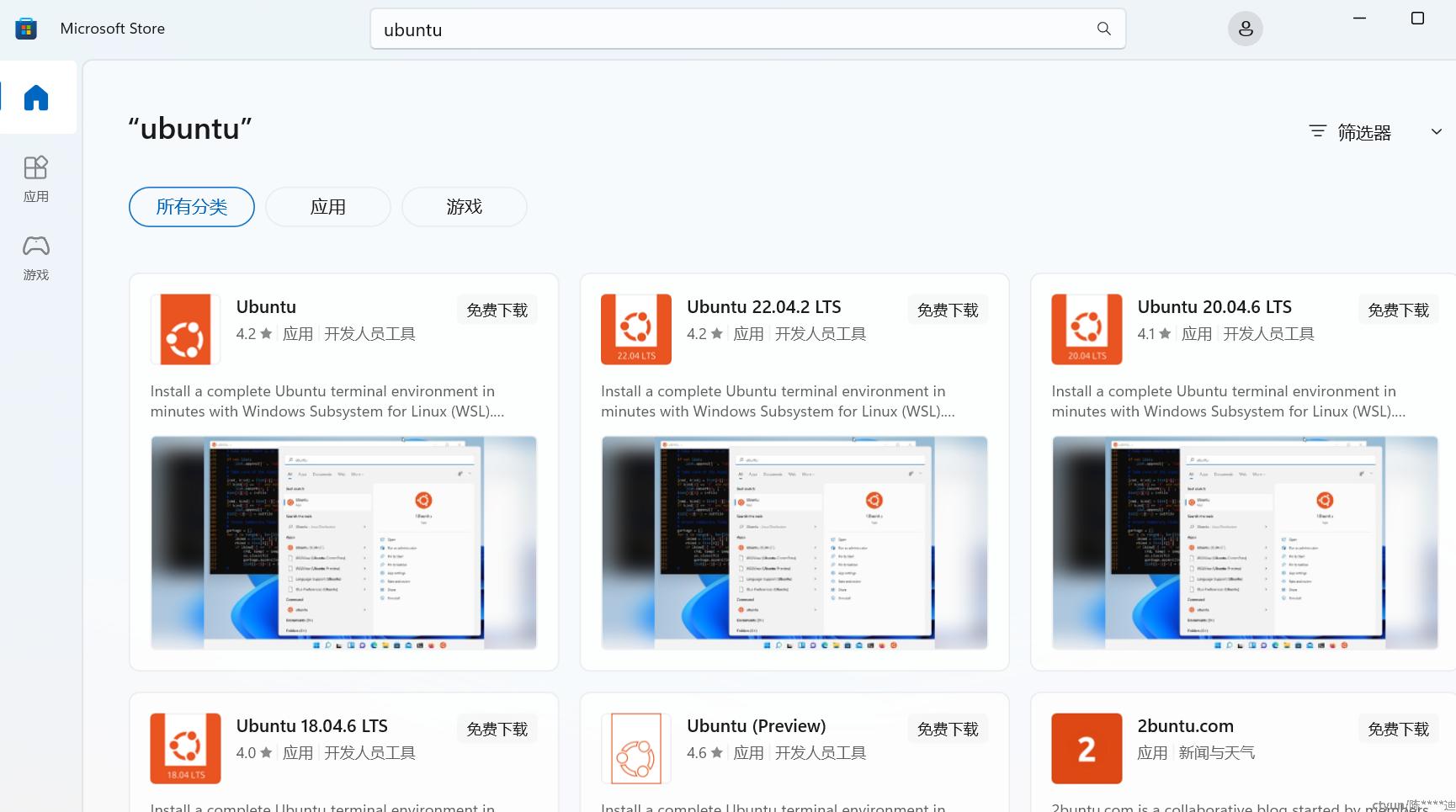The width and height of the screenshot is (1456, 812).
Task: Click 免费下载 for Ubuntu 22.04.2 LTS
Action: click(948, 310)
